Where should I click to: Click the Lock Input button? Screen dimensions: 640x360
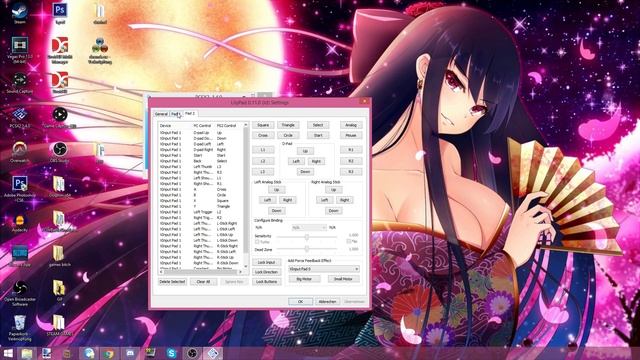pyautogui.click(x=267, y=262)
